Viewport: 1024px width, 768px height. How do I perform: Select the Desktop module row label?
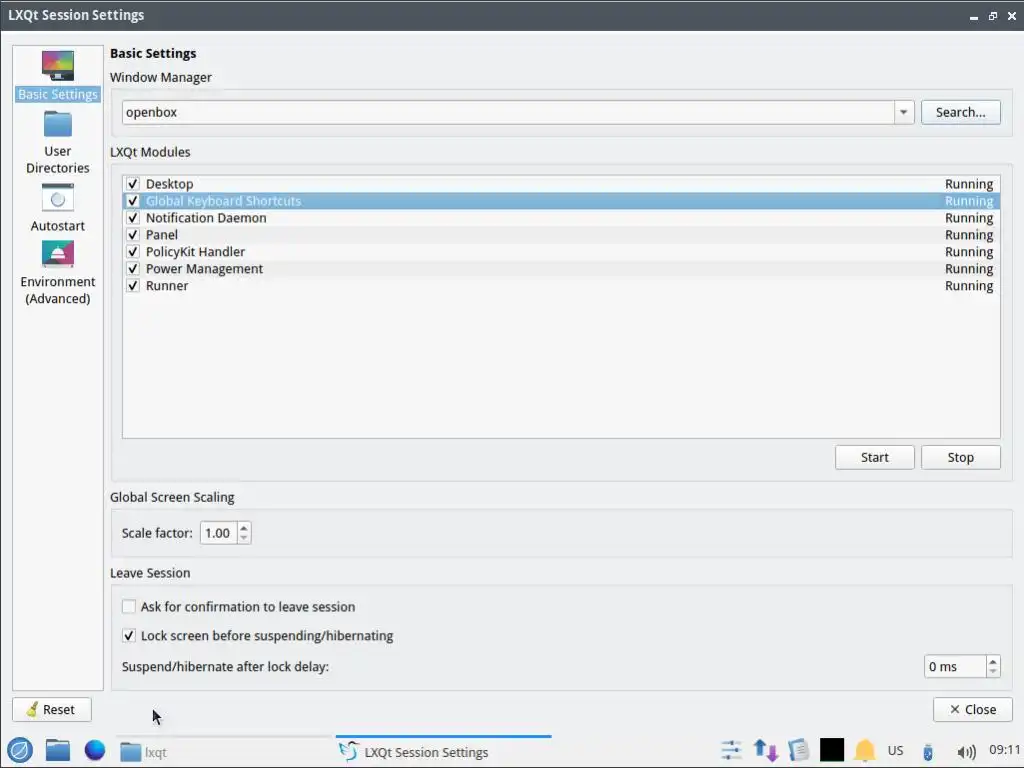169,184
